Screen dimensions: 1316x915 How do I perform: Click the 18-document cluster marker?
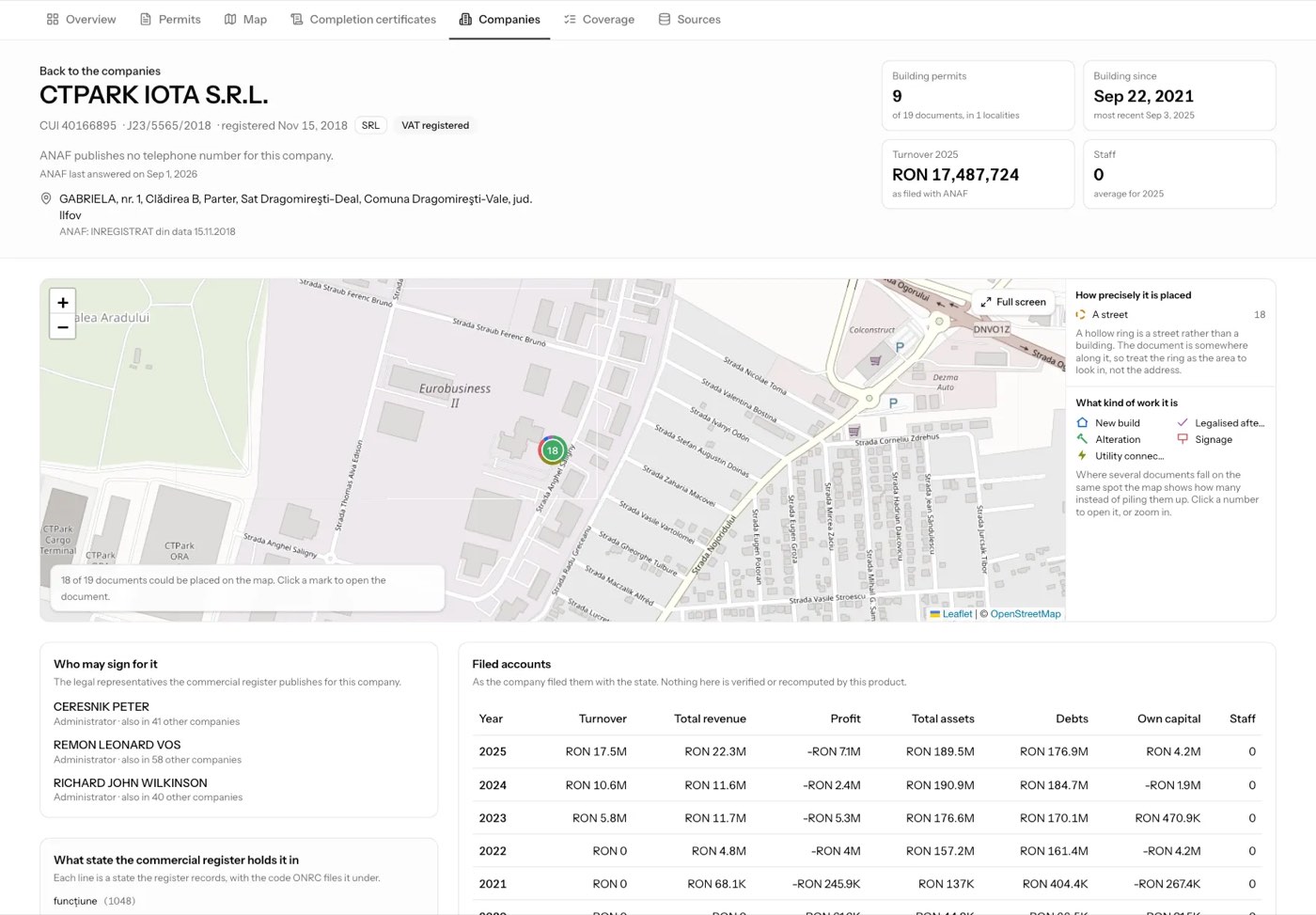click(552, 450)
